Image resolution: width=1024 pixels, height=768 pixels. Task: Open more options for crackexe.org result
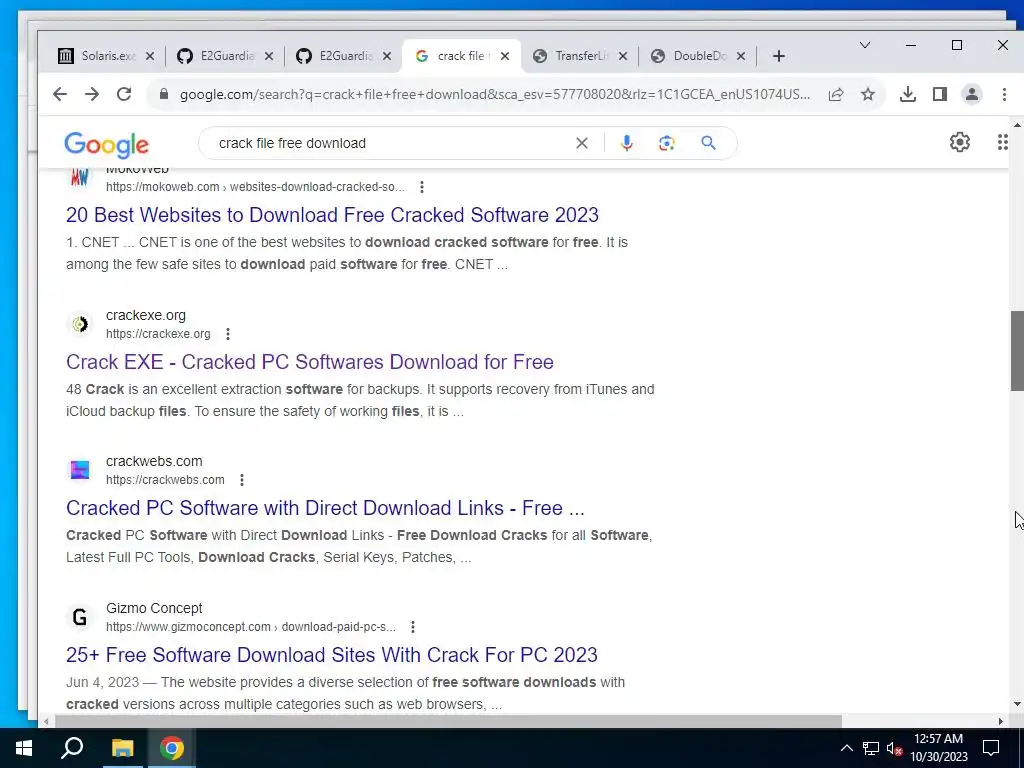(227, 334)
